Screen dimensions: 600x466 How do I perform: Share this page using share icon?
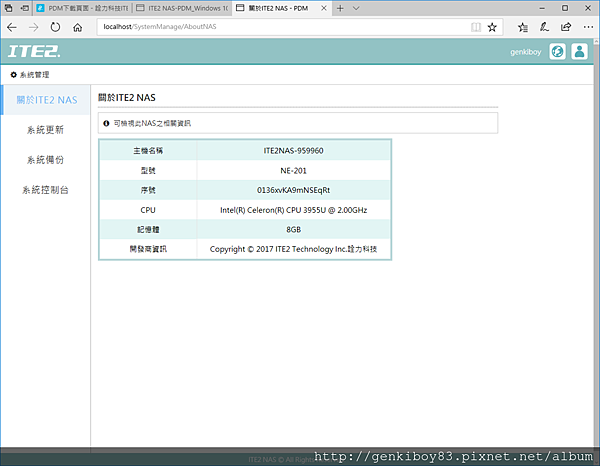pos(566,27)
